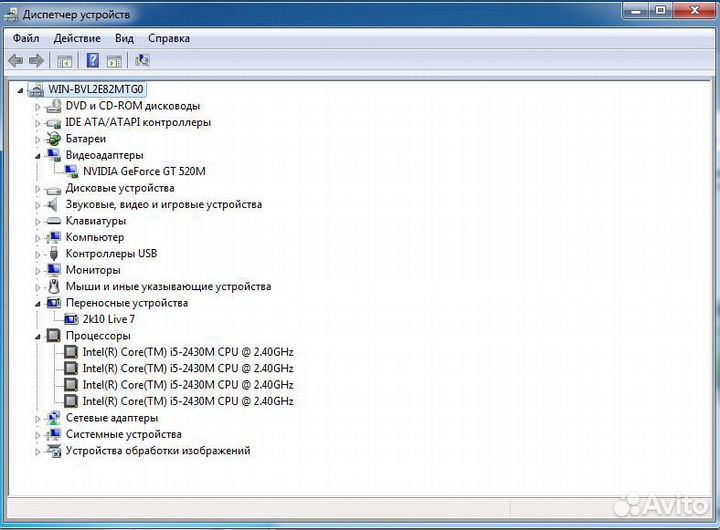Open Help via the question mark icon
This screenshot has width=720, height=530.
point(93,60)
